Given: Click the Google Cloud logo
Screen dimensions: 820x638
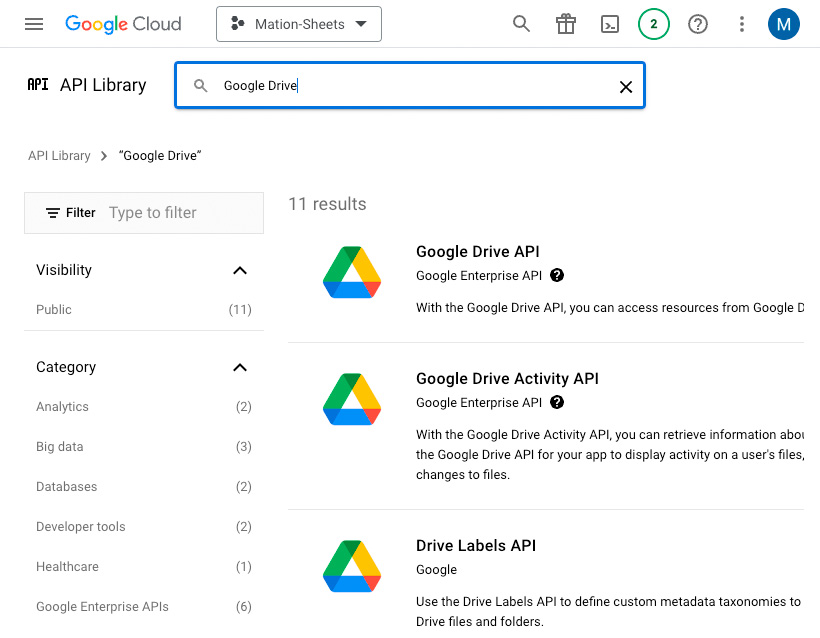Looking at the screenshot, I should click(123, 24).
